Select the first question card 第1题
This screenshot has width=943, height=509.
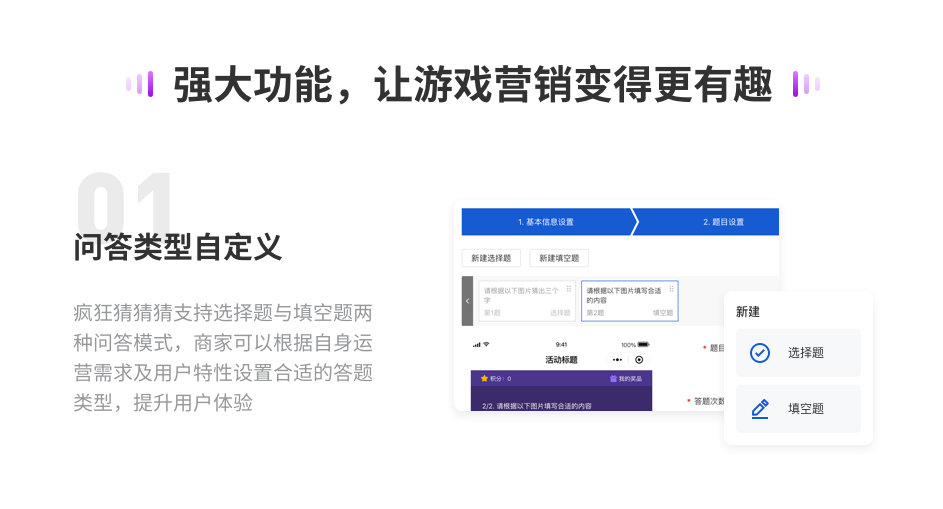pos(526,301)
